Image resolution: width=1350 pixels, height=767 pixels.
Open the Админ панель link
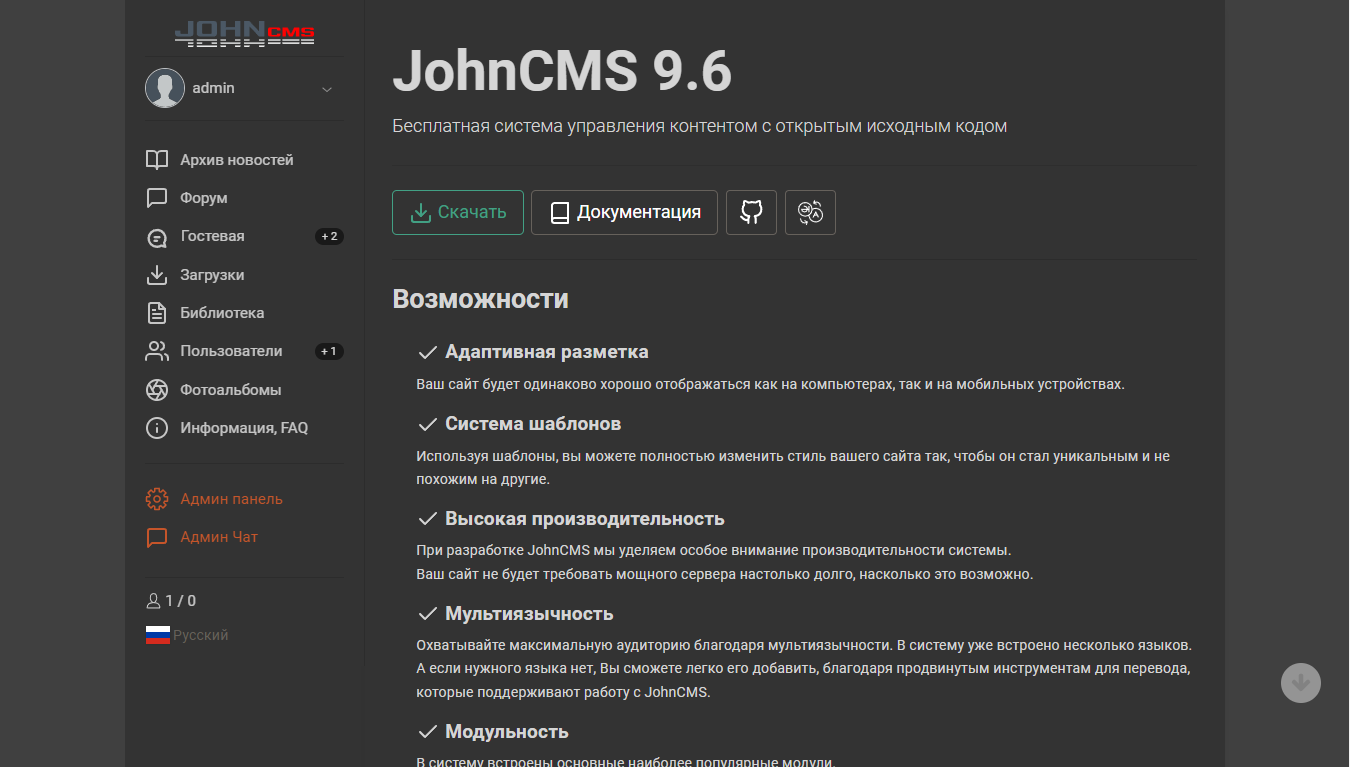coord(232,499)
